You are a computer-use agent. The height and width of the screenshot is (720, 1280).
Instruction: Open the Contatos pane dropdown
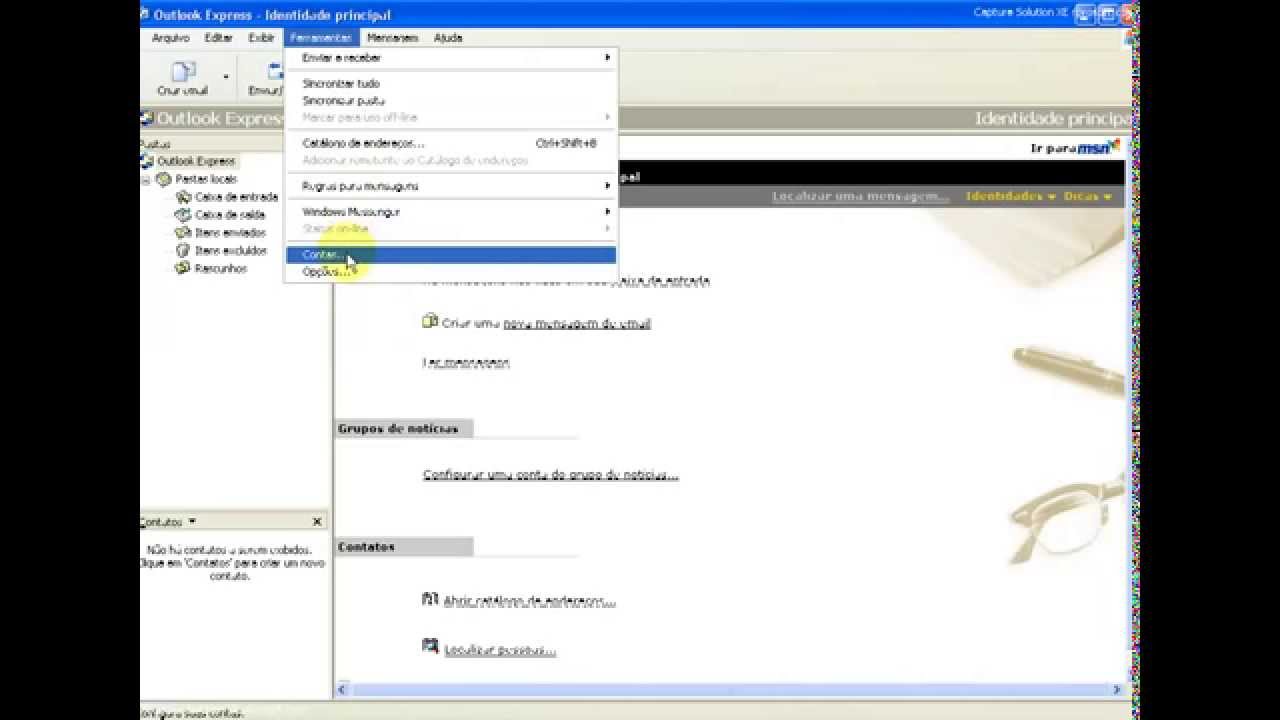pyautogui.click(x=192, y=521)
